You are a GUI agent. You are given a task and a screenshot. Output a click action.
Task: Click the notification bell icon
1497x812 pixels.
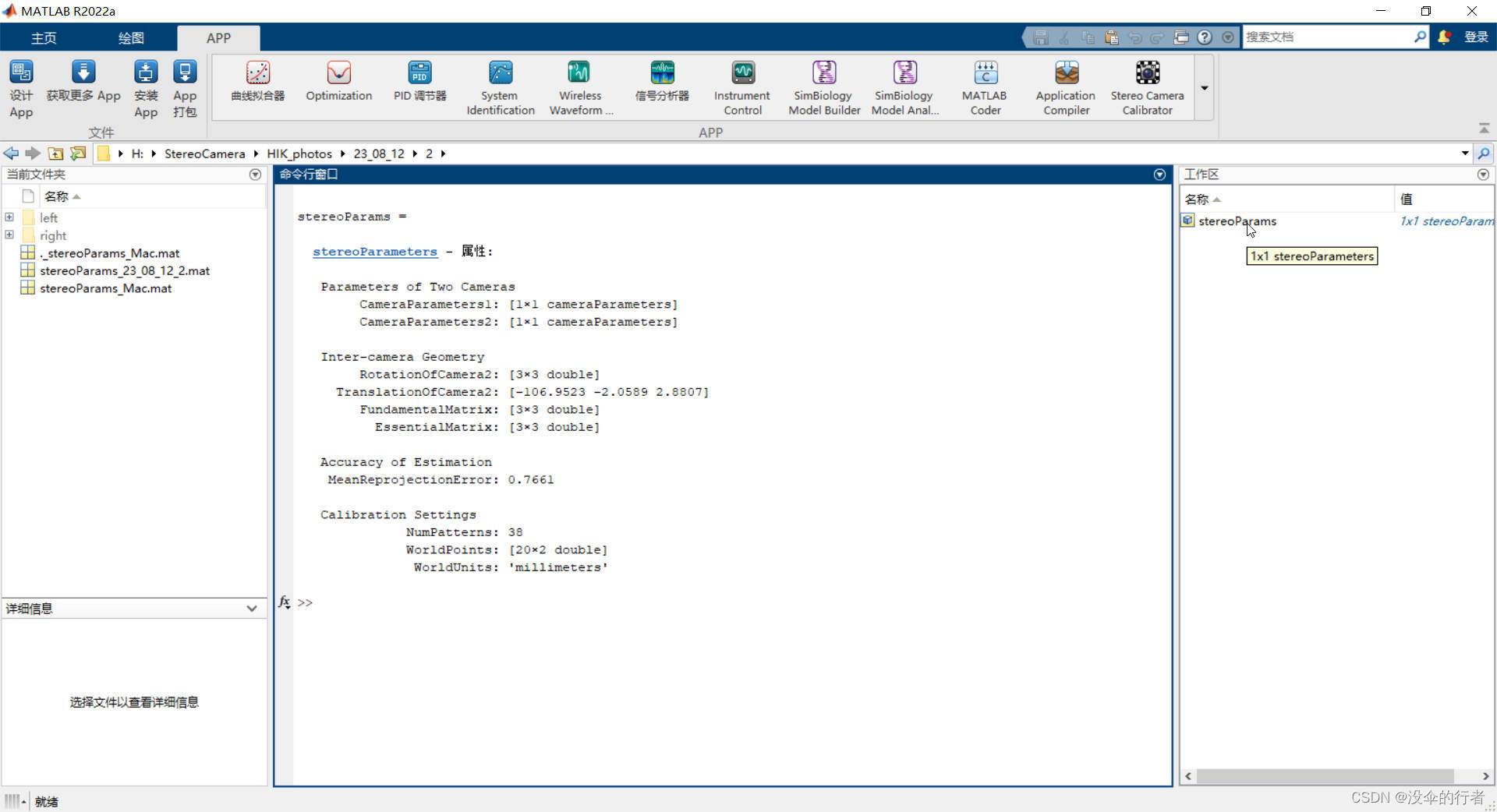[x=1444, y=37]
